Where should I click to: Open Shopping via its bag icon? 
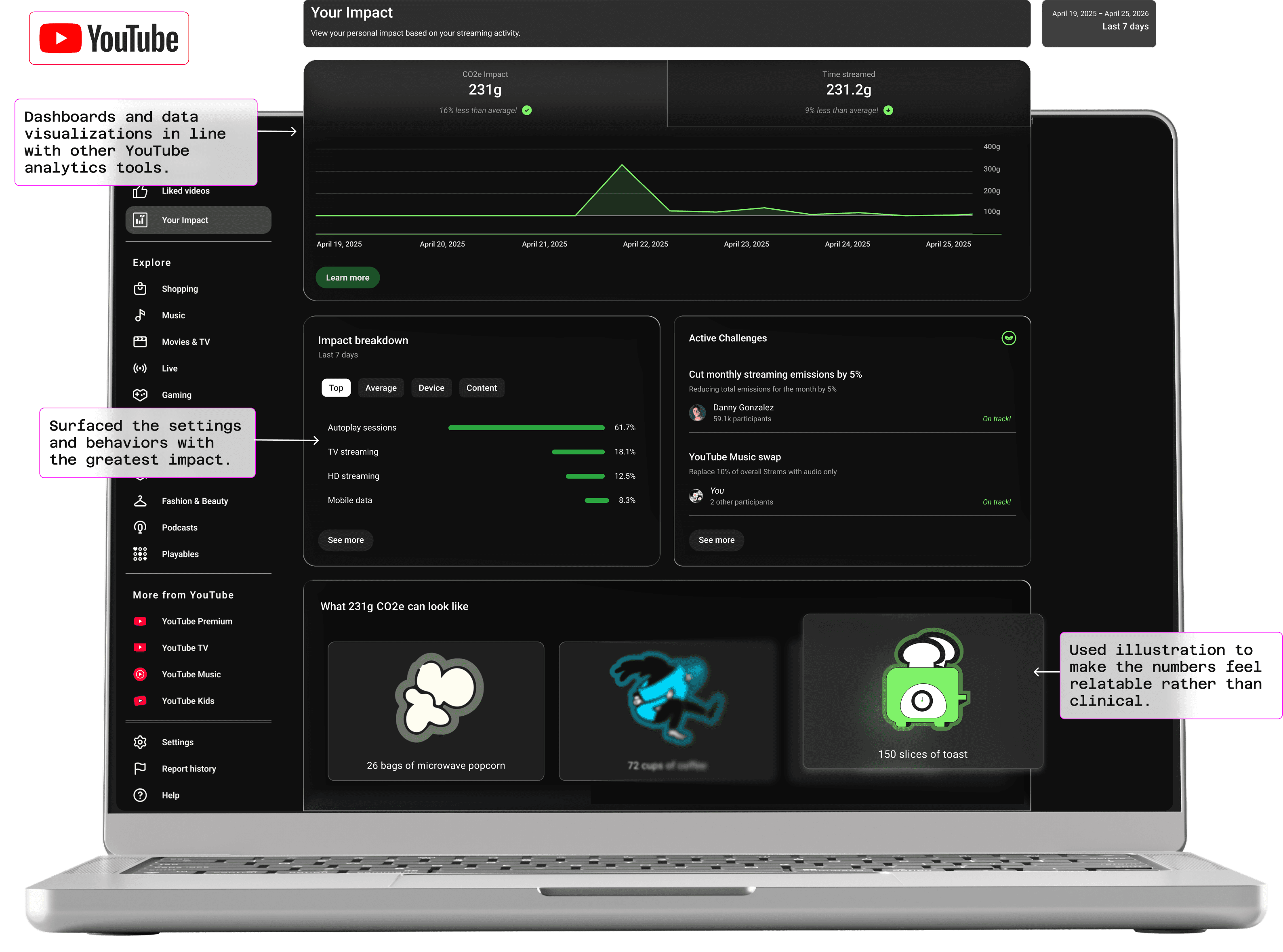pos(140,289)
